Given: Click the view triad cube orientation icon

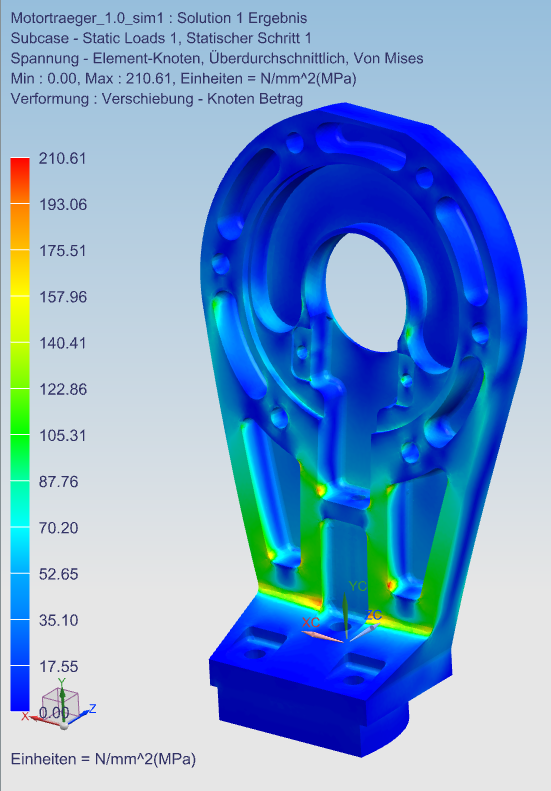Looking at the screenshot, I should (x=60, y=702).
